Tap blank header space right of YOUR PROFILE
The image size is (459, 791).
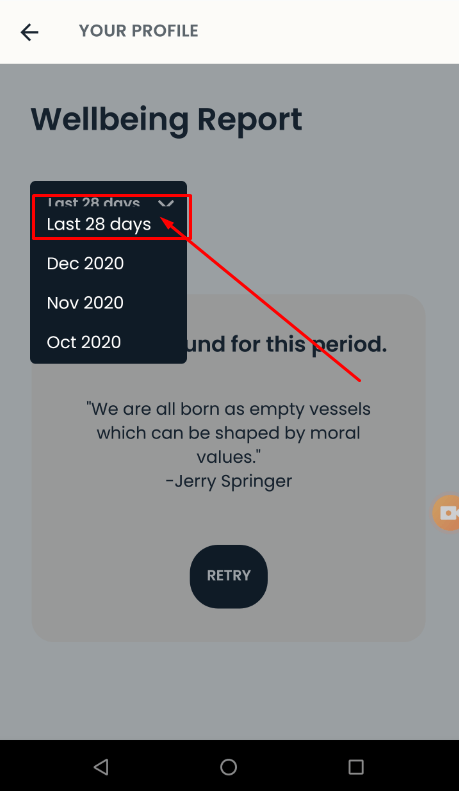click(328, 32)
